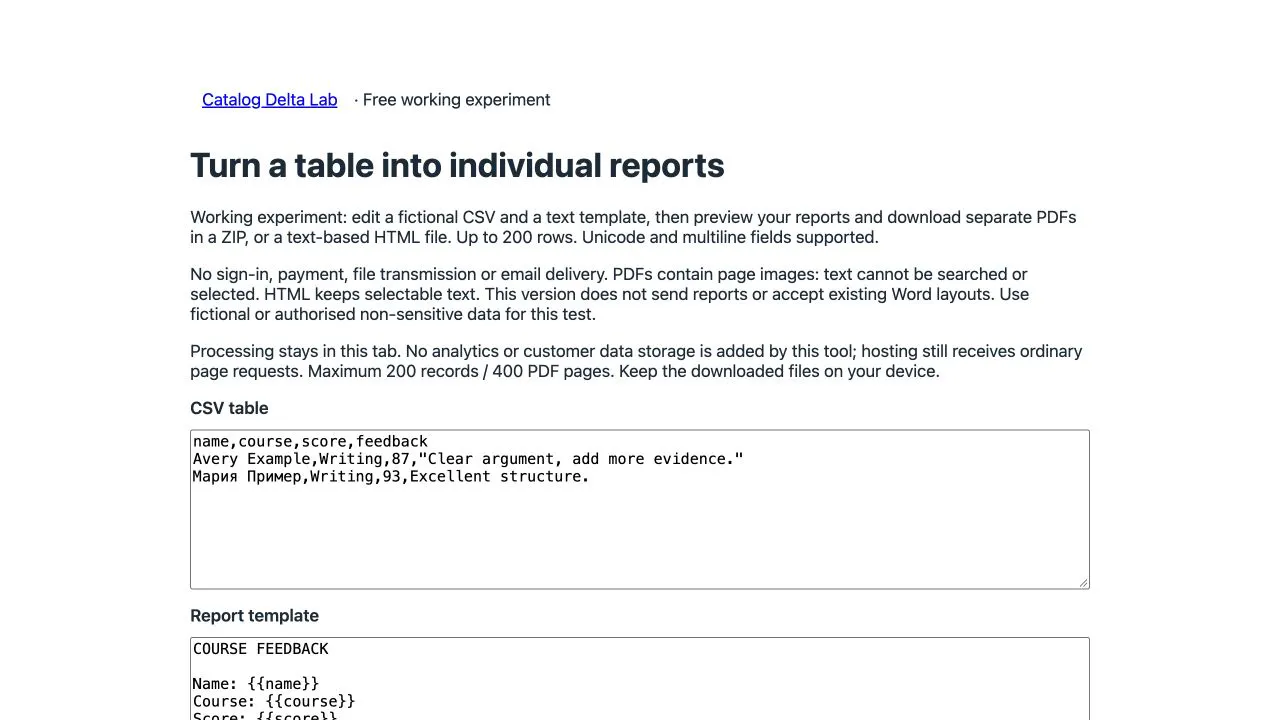Click the Report template text area
Image resolution: width=1280 pixels, height=720 pixels.
click(640, 679)
